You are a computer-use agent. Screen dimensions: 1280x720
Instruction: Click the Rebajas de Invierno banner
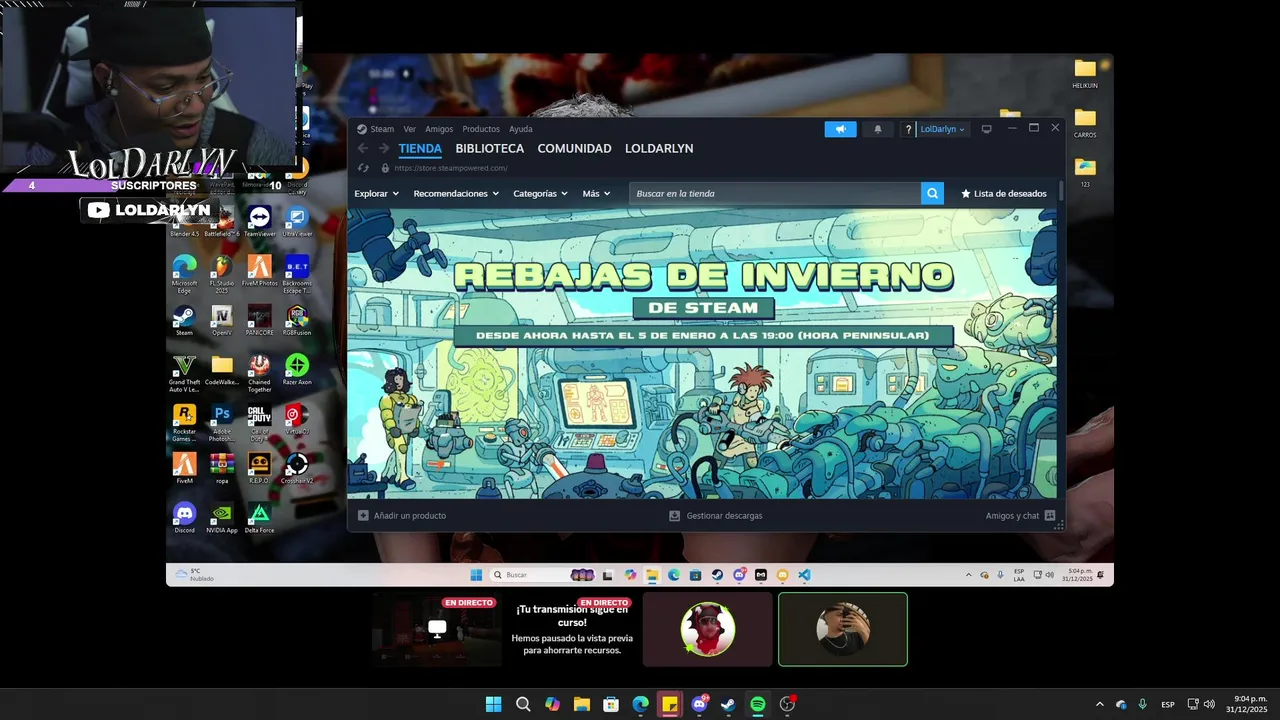tap(702, 353)
